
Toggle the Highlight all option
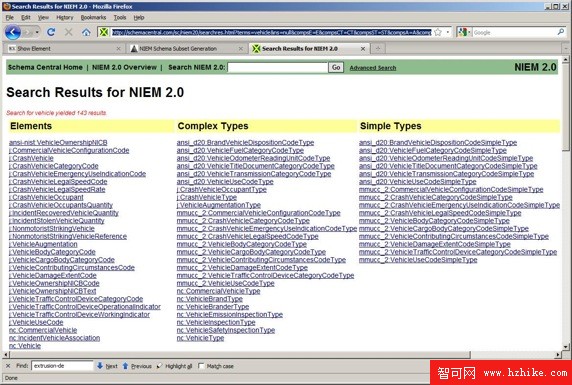pyautogui.click(x=174, y=366)
